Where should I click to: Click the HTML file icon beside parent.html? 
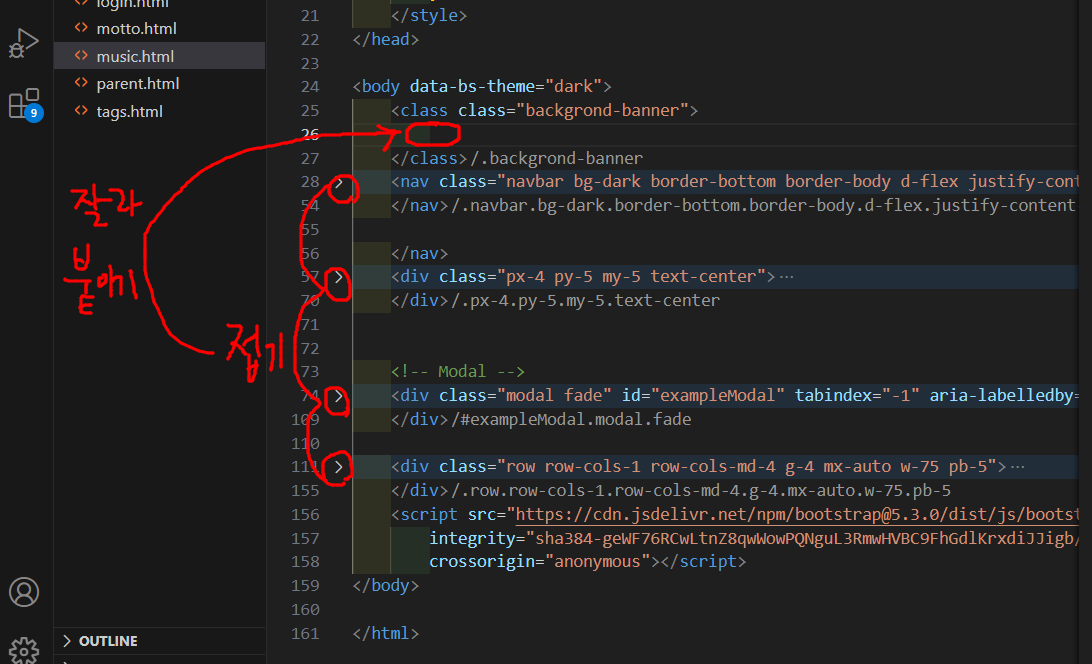pos(81,83)
